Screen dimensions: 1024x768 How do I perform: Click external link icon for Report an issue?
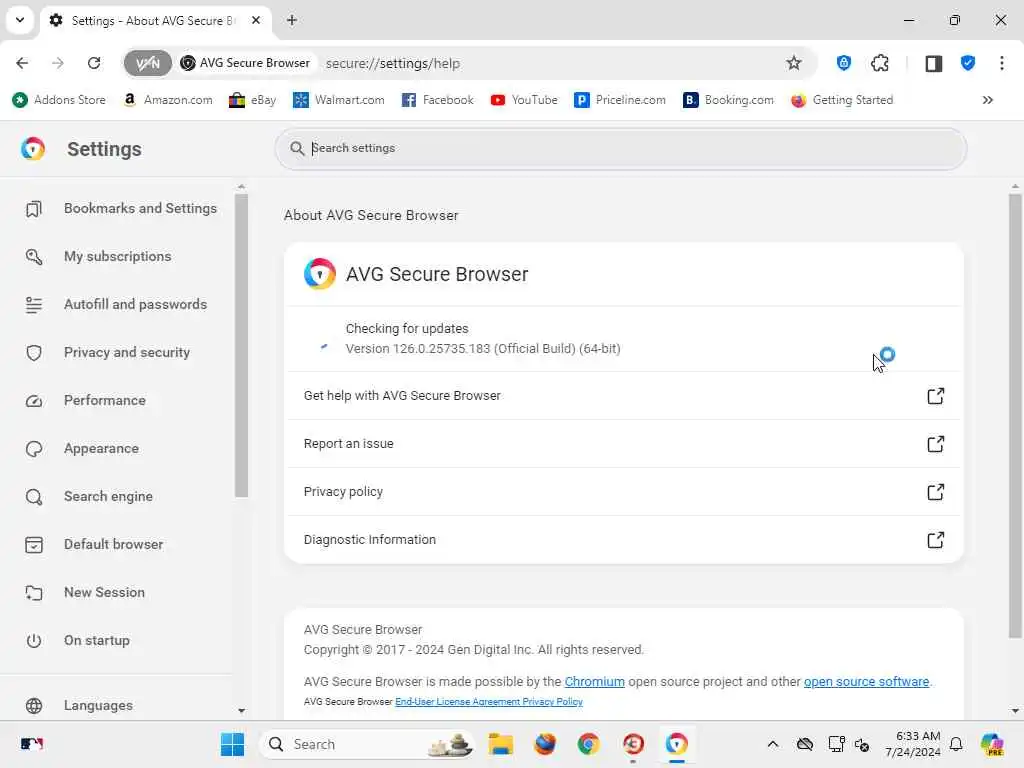pyautogui.click(x=935, y=444)
